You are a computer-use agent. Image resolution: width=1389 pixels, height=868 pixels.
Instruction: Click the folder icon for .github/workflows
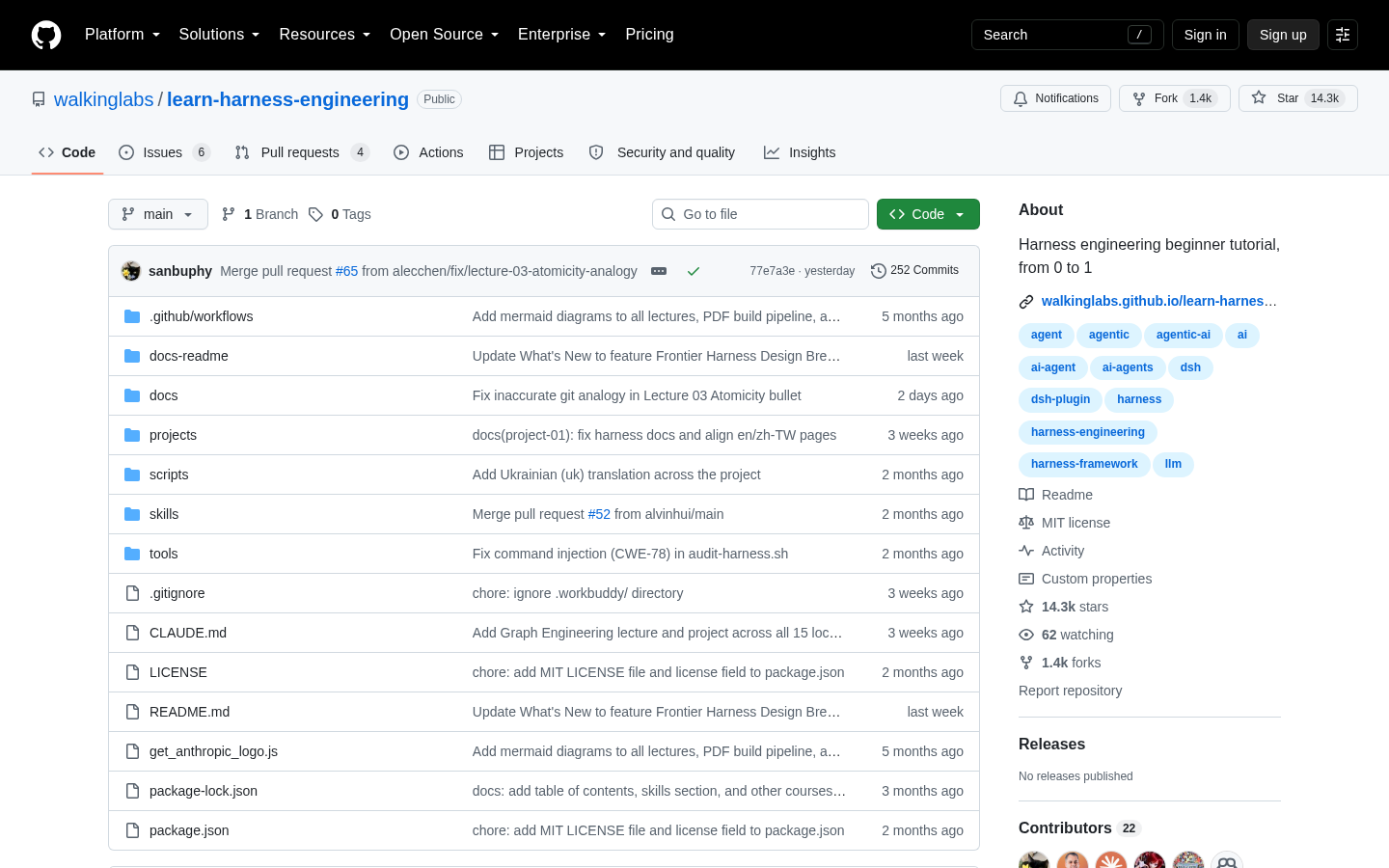click(x=132, y=316)
